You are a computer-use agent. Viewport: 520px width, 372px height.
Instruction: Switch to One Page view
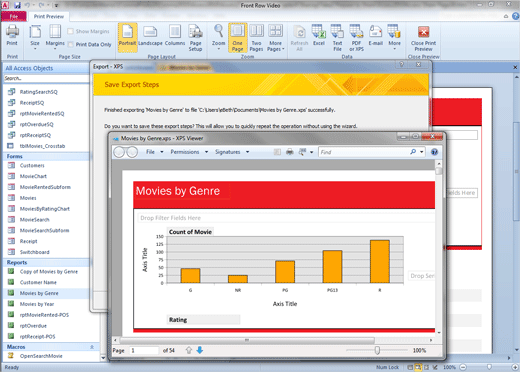click(x=237, y=37)
